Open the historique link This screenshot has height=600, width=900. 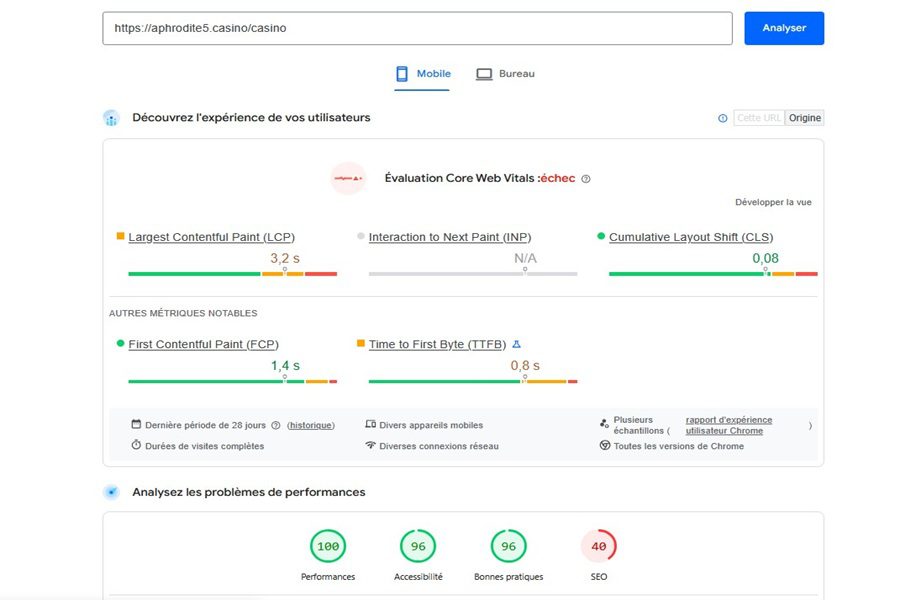tap(311, 425)
